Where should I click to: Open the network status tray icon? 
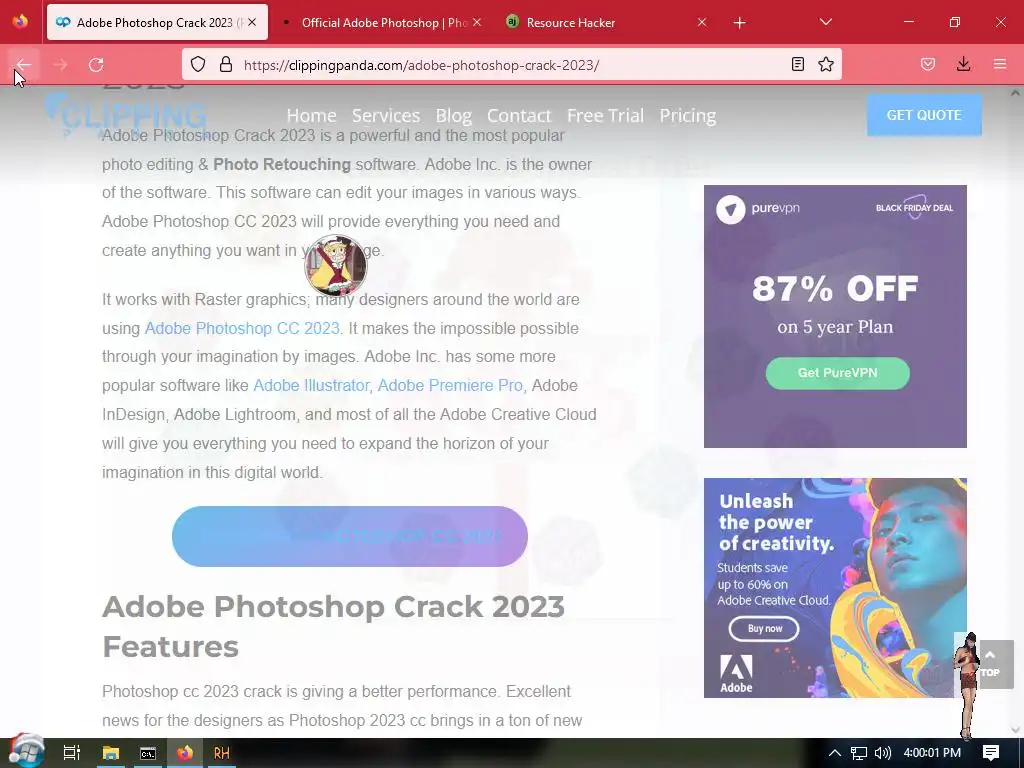tap(858, 753)
